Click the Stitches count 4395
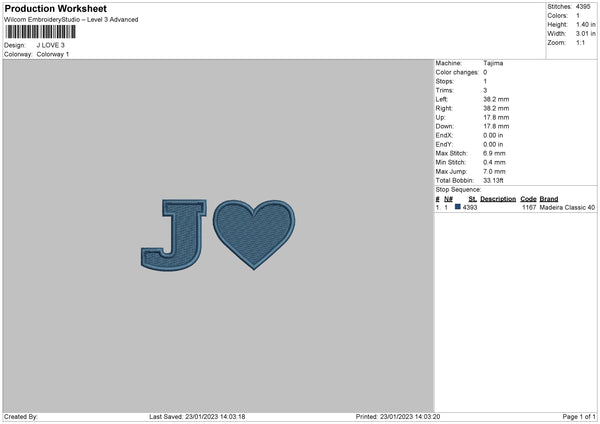Viewport: 600px width, 424px height. pyautogui.click(x=585, y=6)
